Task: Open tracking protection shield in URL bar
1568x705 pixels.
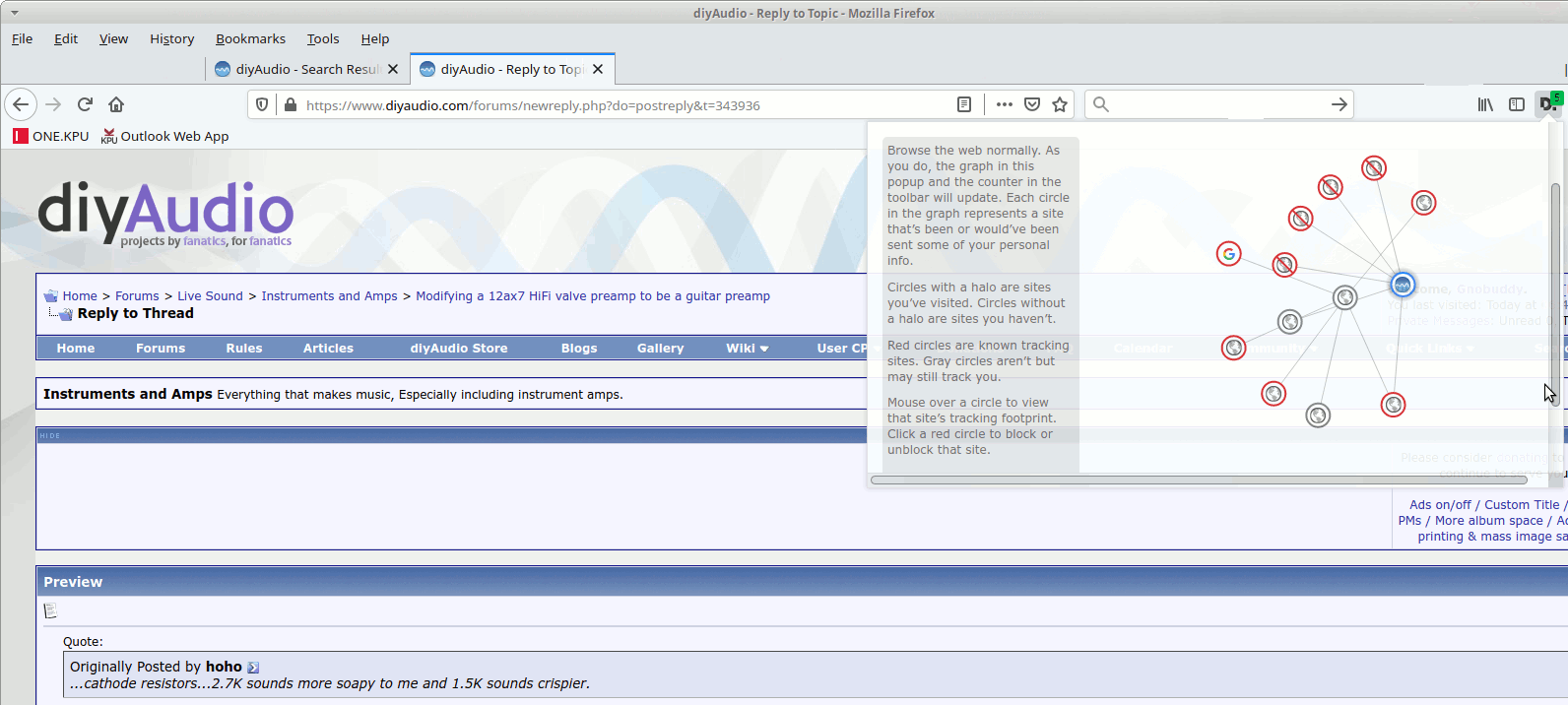Action: click(x=262, y=104)
